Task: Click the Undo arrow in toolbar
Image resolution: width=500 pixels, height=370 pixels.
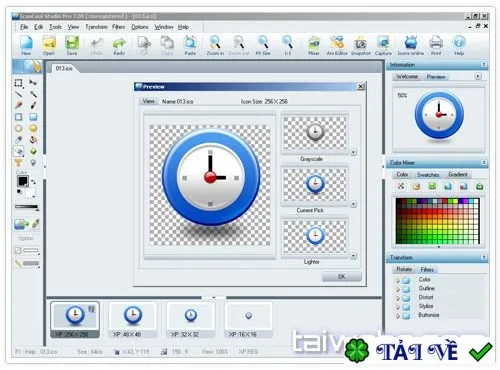Action: point(97,46)
